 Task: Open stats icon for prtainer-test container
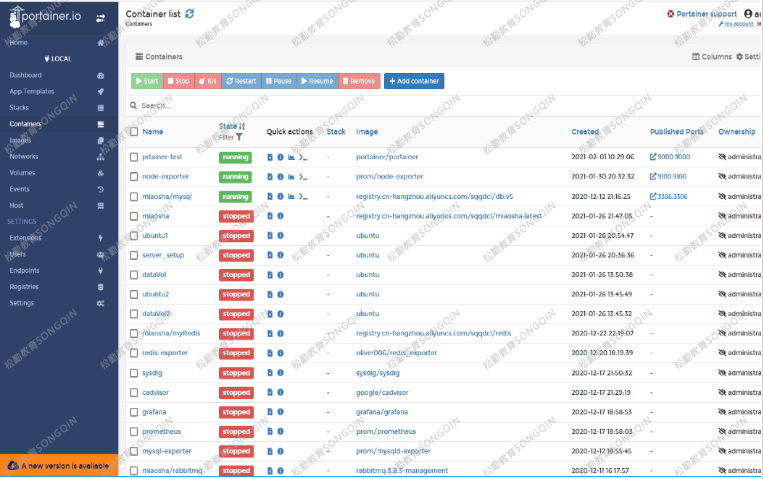click(291, 157)
